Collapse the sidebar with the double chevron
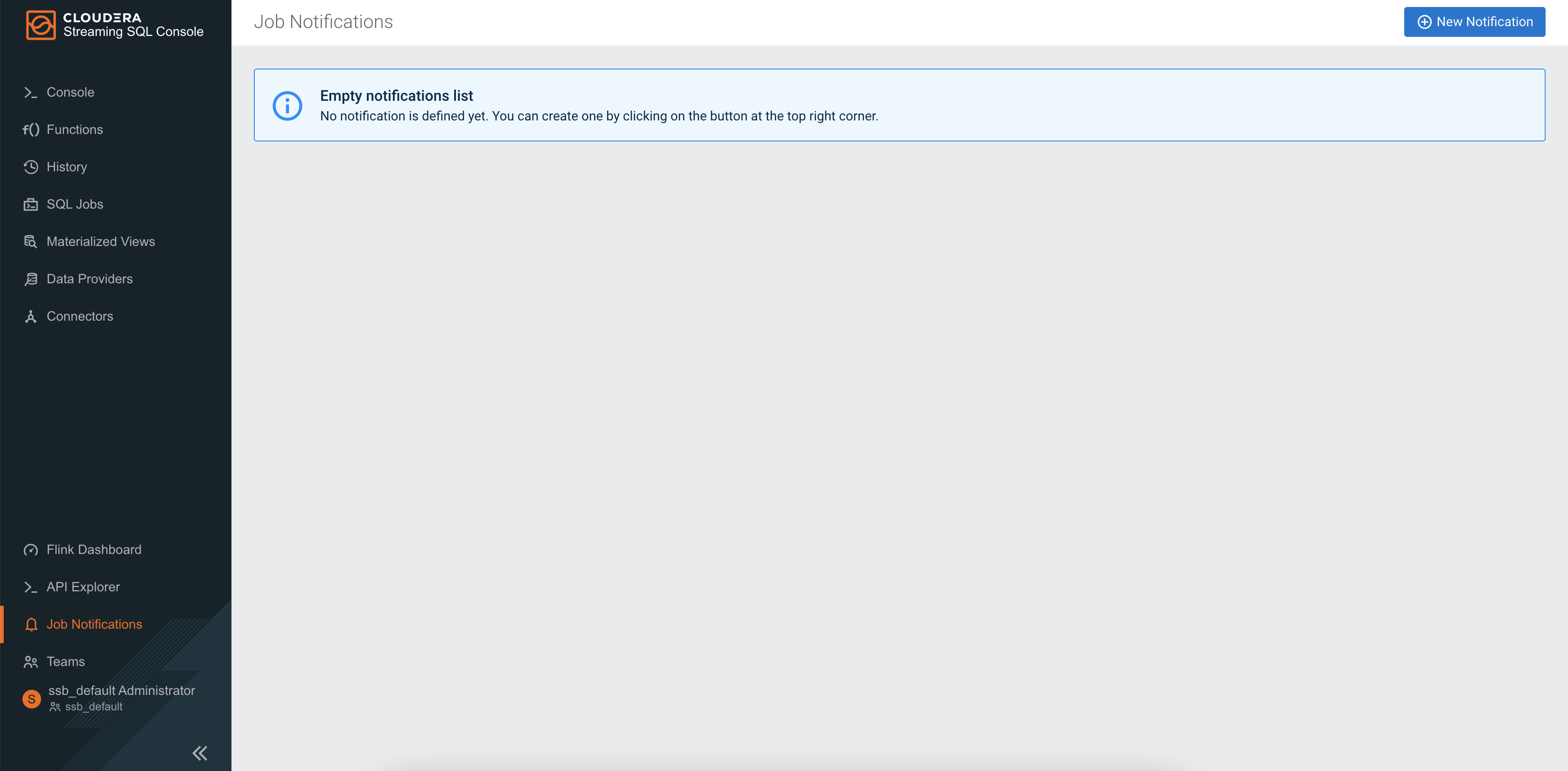The width and height of the screenshot is (1568, 771). tap(200, 753)
